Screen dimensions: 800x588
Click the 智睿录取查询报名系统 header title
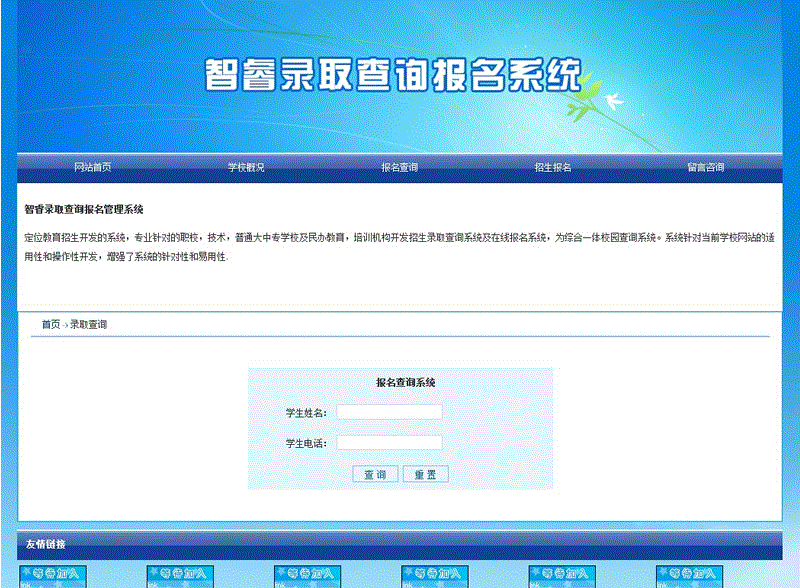coord(392,75)
